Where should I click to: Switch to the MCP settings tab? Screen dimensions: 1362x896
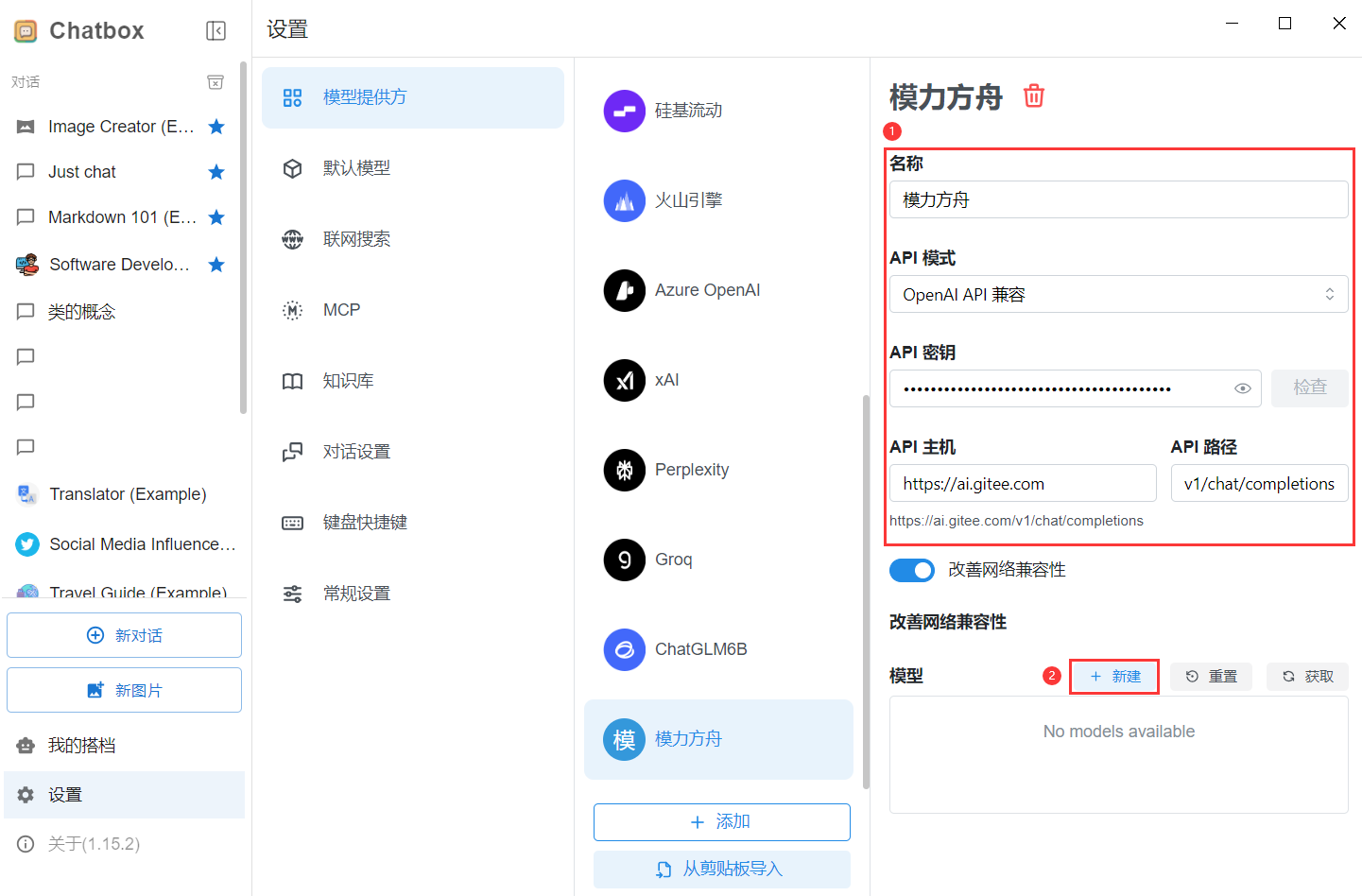click(x=341, y=310)
